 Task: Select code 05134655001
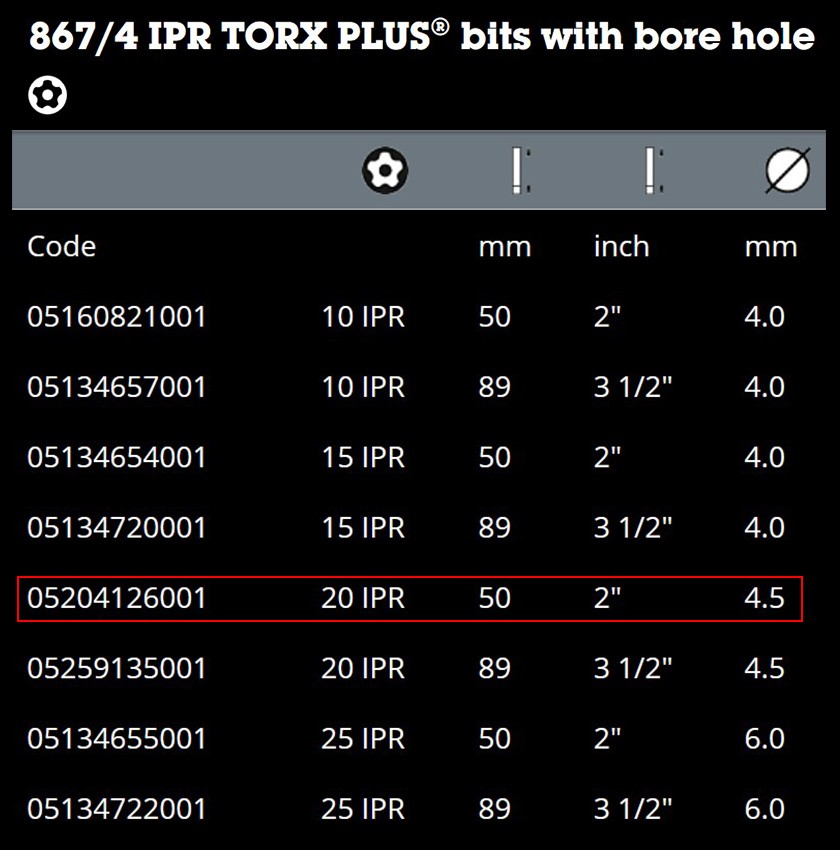pyautogui.click(x=117, y=738)
